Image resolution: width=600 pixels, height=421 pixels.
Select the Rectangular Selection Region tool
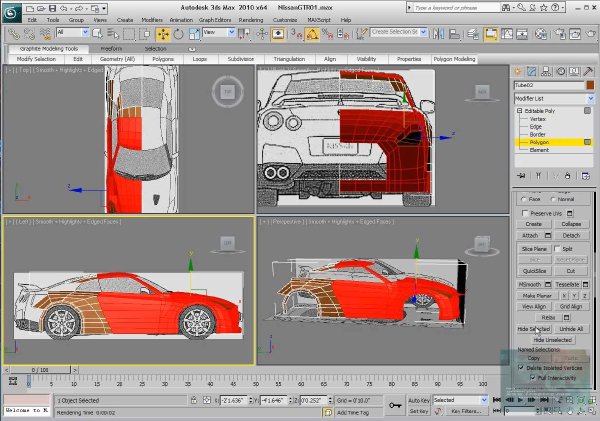coord(129,34)
